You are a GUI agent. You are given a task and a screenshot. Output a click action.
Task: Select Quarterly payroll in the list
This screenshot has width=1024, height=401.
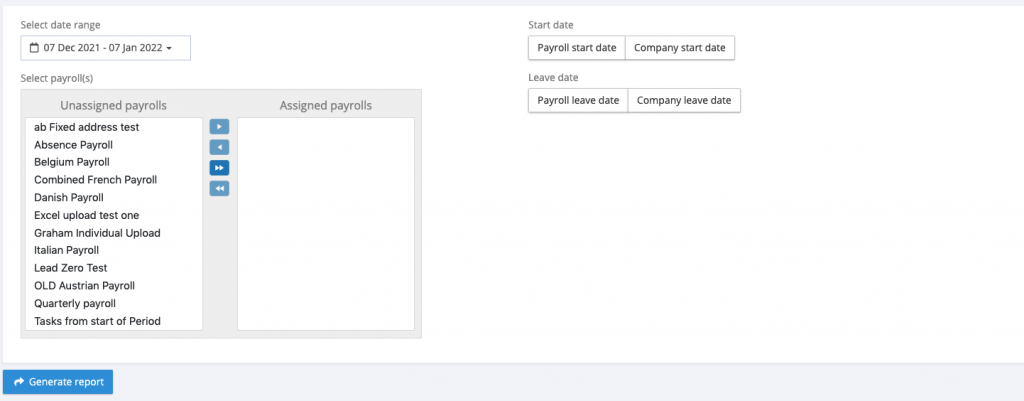pyautogui.click(x=75, y=303)
